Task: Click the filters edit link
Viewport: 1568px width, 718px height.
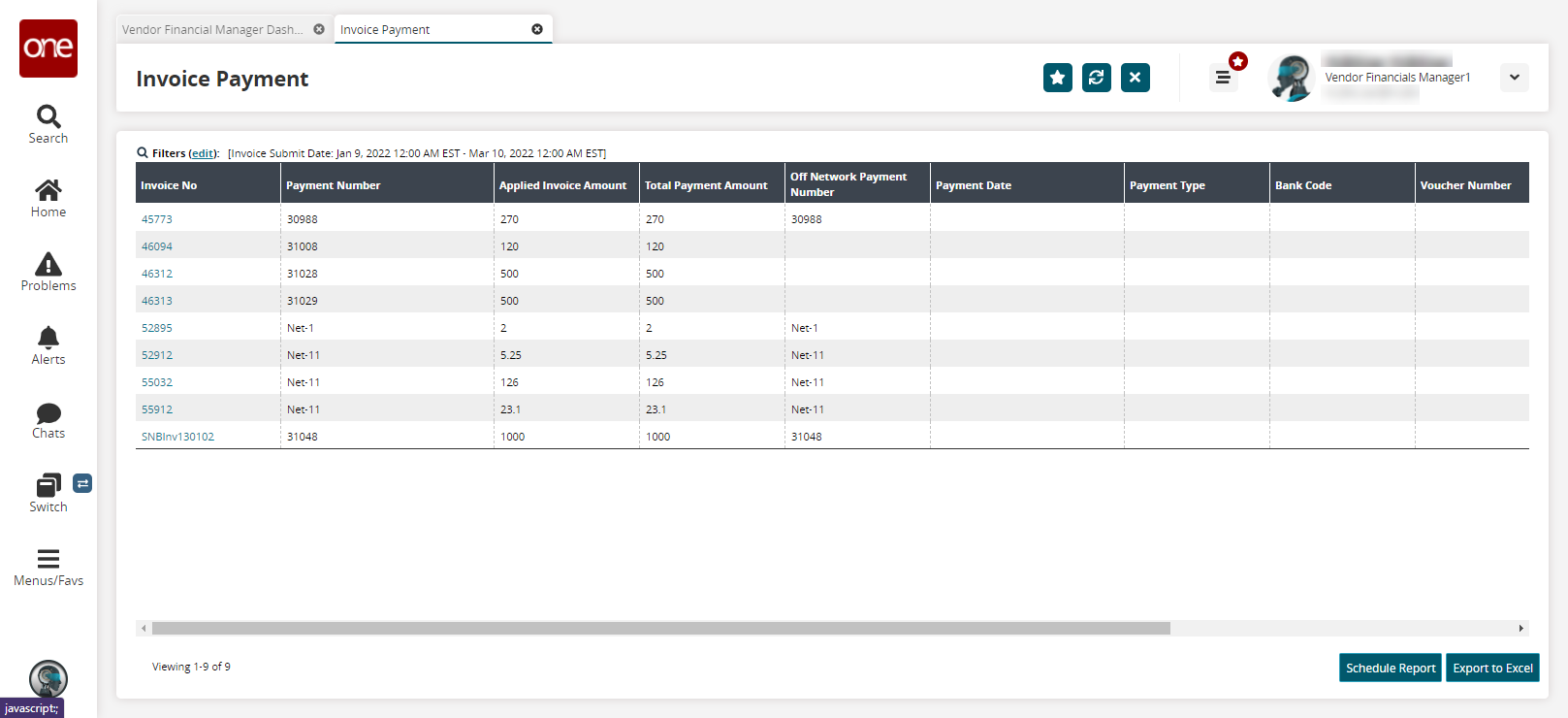Action: [203, 153]
